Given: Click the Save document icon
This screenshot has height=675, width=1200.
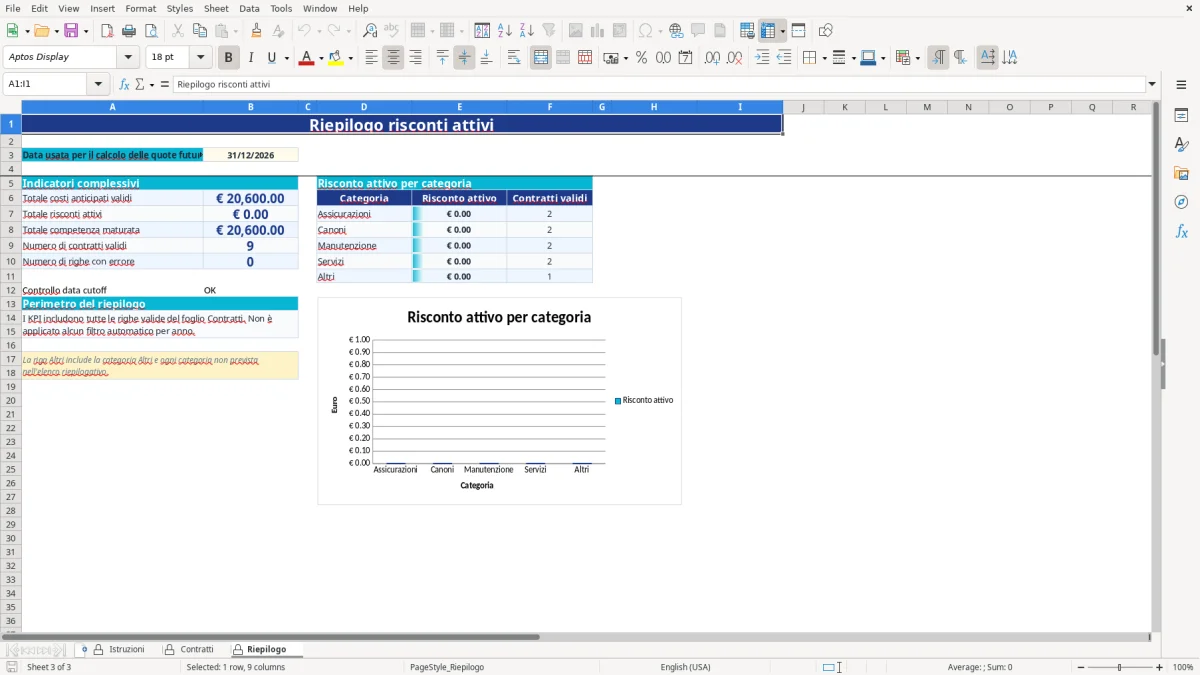Looking at the screenshot, I should pyautogui.click(x=71, y=31).
